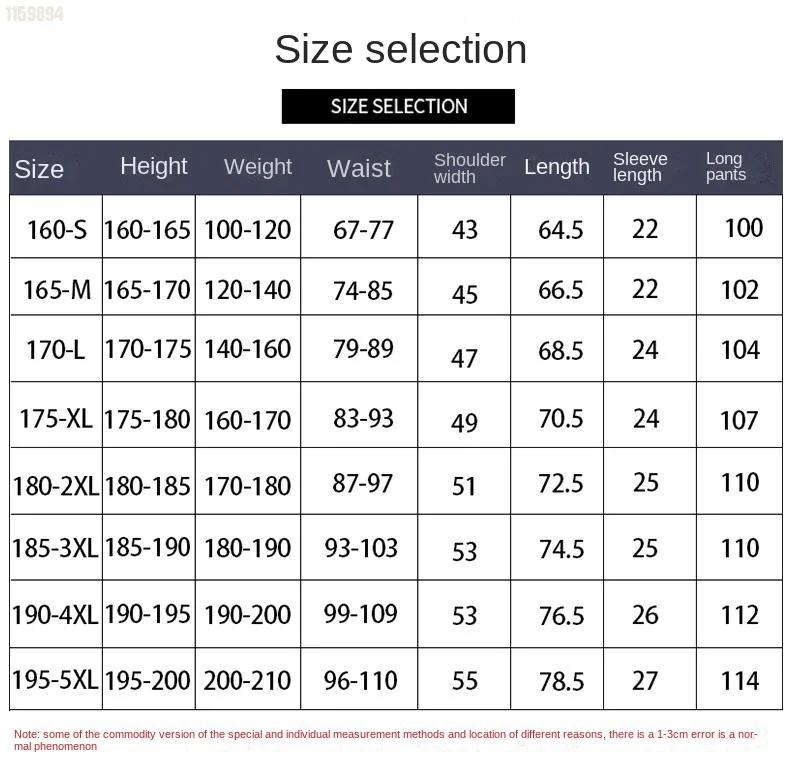Click the 96-110 waist cell
The width and height of the screenshot is (790, 764).
coord(360,681)
